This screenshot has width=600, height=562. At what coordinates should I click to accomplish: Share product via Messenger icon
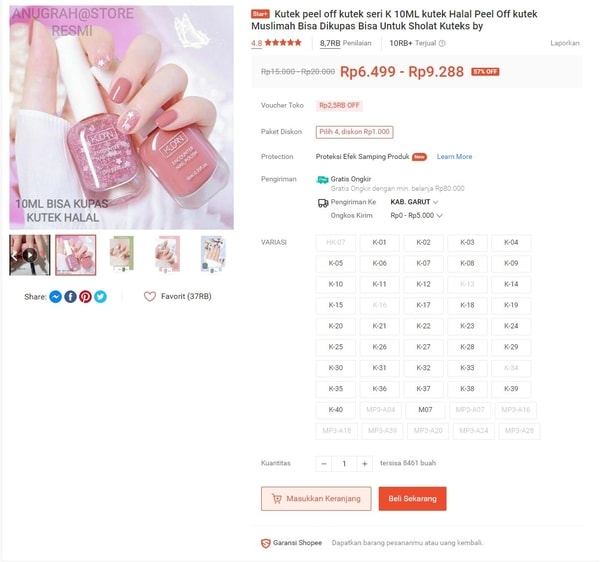click(55, 296)
